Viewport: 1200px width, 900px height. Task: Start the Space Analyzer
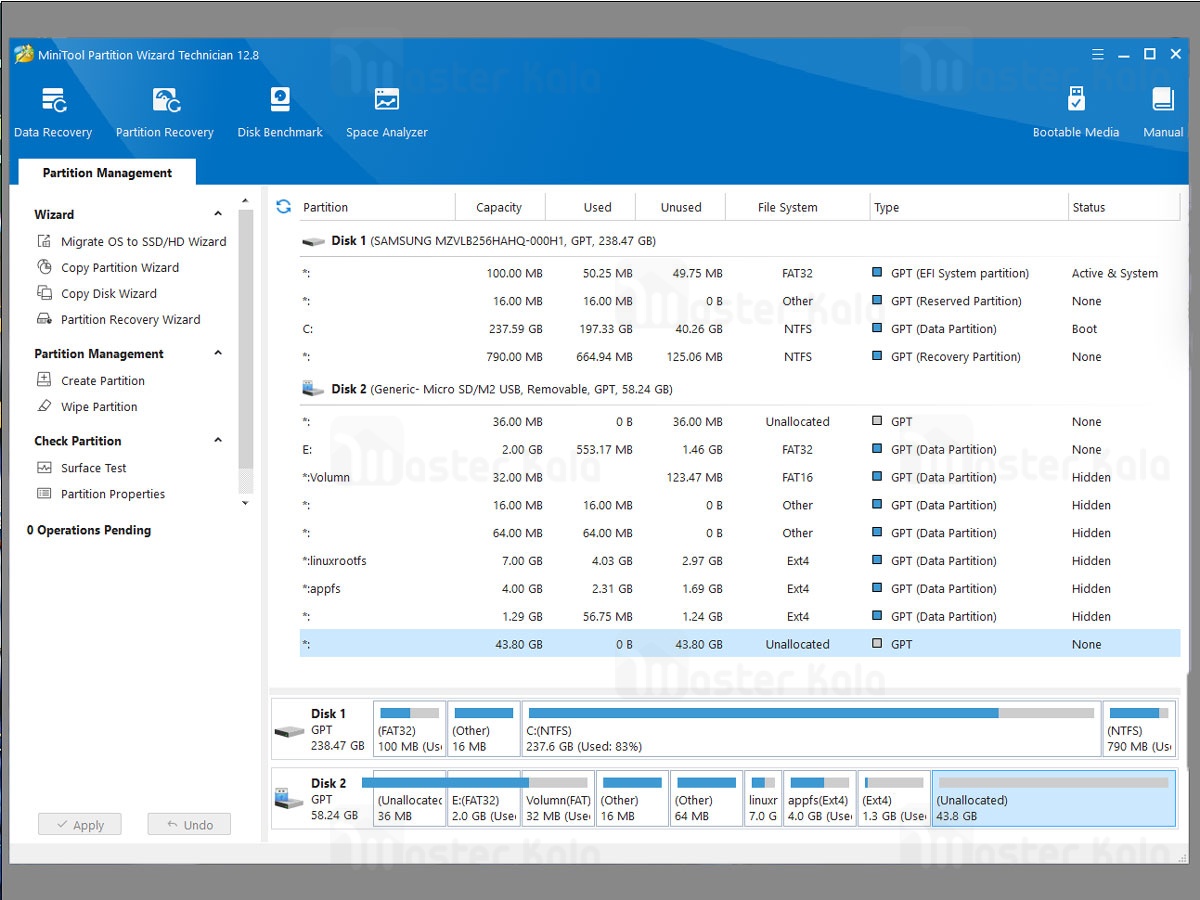coord(387,112)
